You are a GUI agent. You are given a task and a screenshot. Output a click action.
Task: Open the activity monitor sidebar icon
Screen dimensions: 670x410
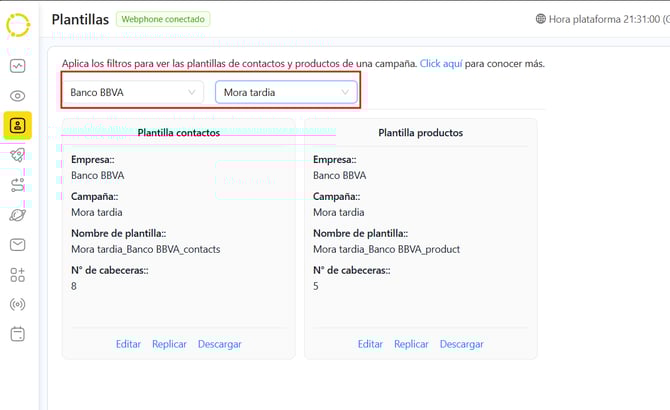18,66
